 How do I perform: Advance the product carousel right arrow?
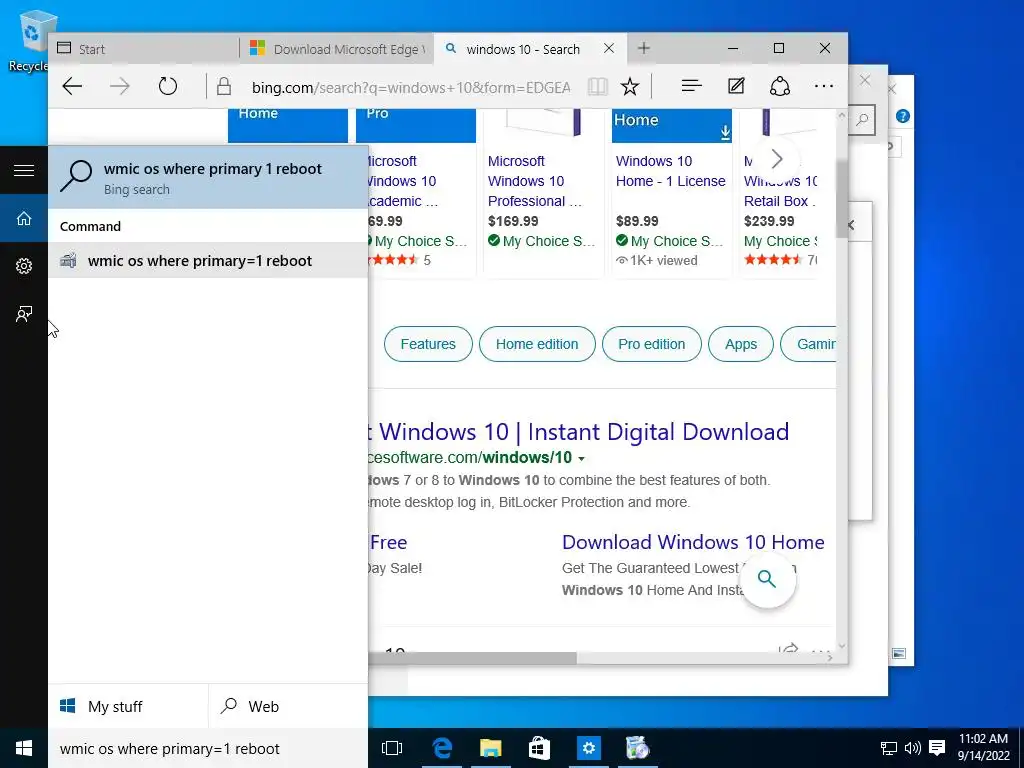[x=776, y=159]
